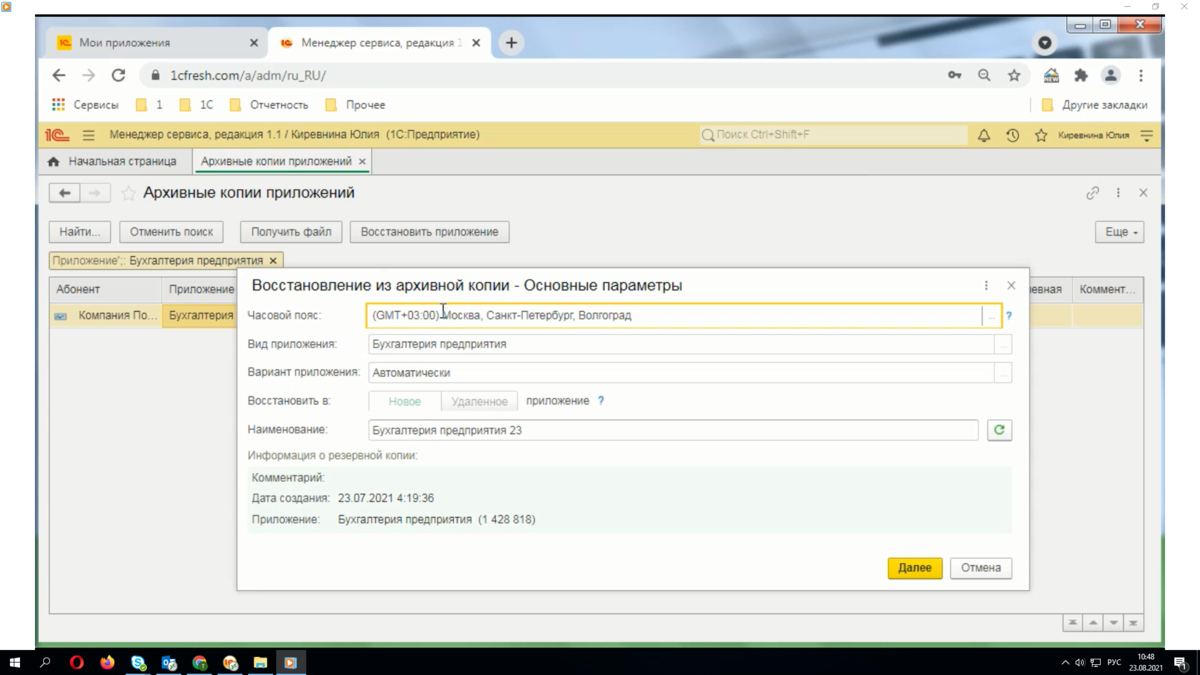Open the Другие закладки bookmarks folder
Screen dimensions: 1200x675
pos(1094,105)
